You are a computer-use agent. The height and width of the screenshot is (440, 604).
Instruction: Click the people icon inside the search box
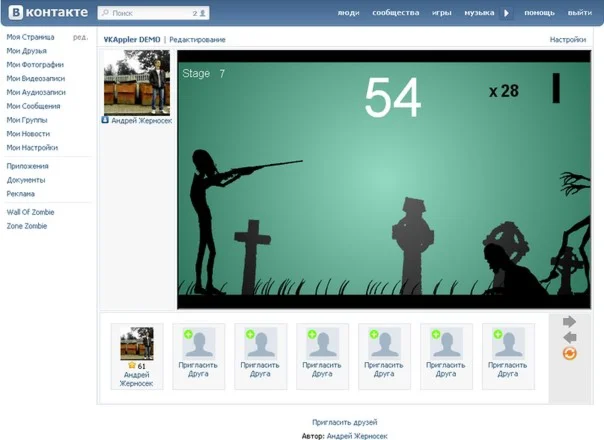[x=203, y=14]
